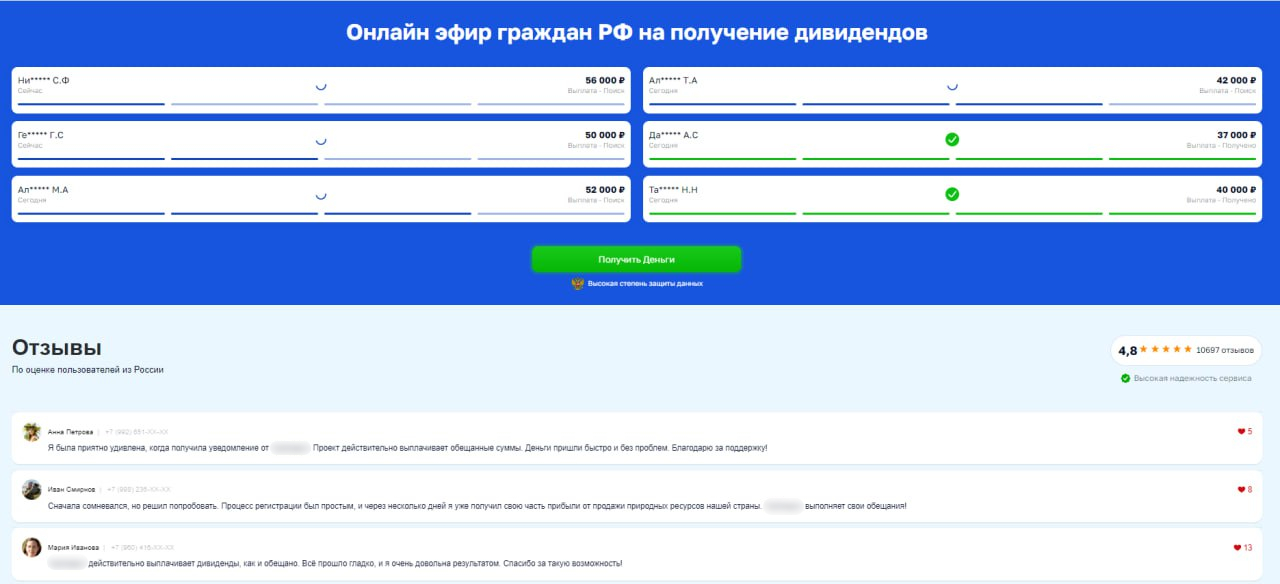Tap the heart on Мария Иванова's review
Viewport: 1280px width, 584px height.
[x=1238, y=548]
